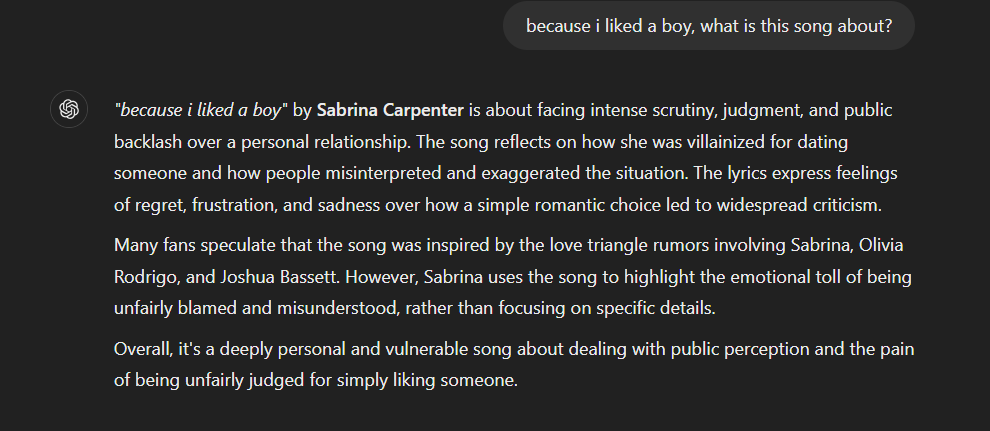Click the user message bubble about the song
Screen dimensions: 990x431
pos(708,26)
